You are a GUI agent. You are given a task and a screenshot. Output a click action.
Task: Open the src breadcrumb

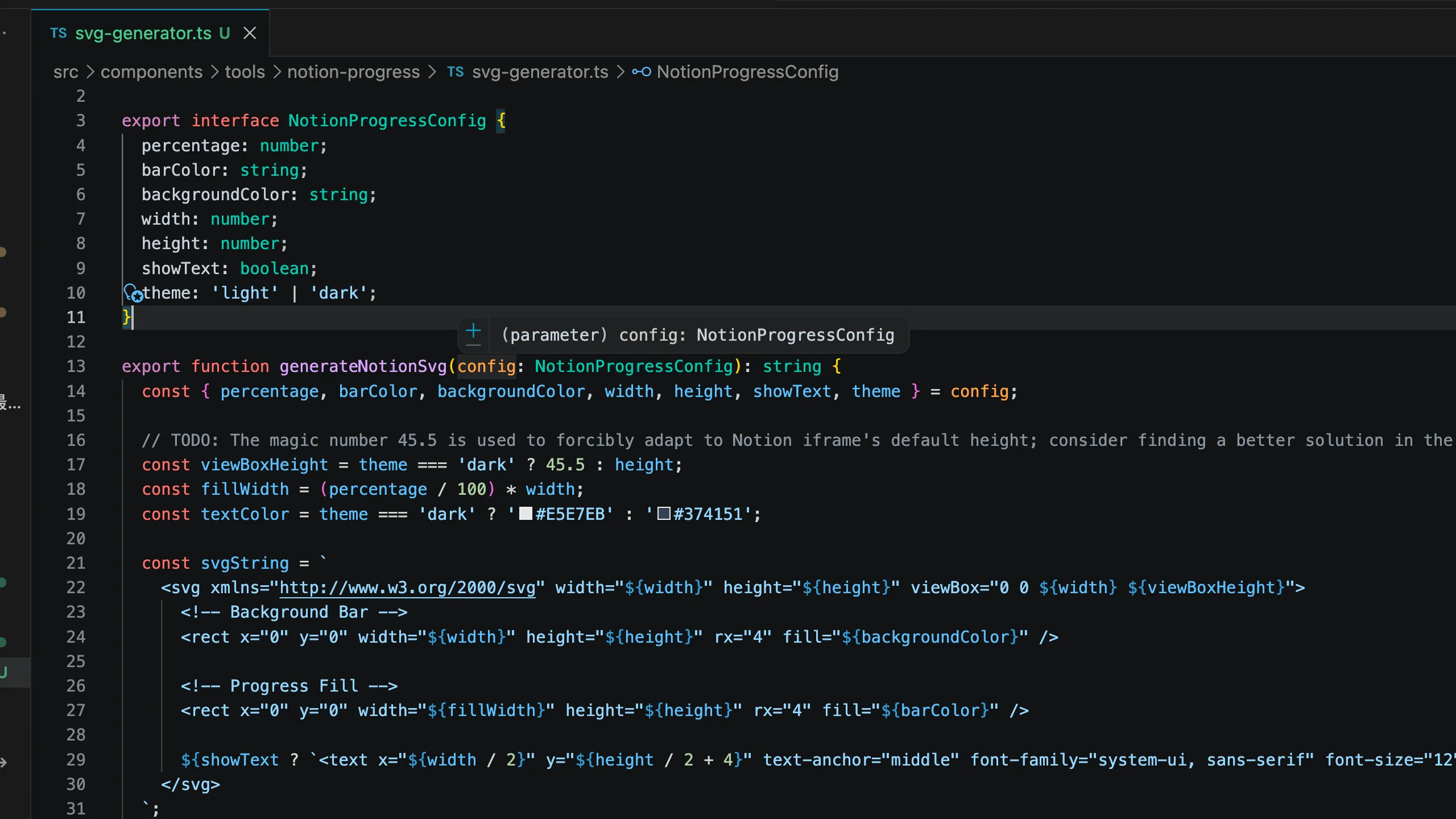66,72
